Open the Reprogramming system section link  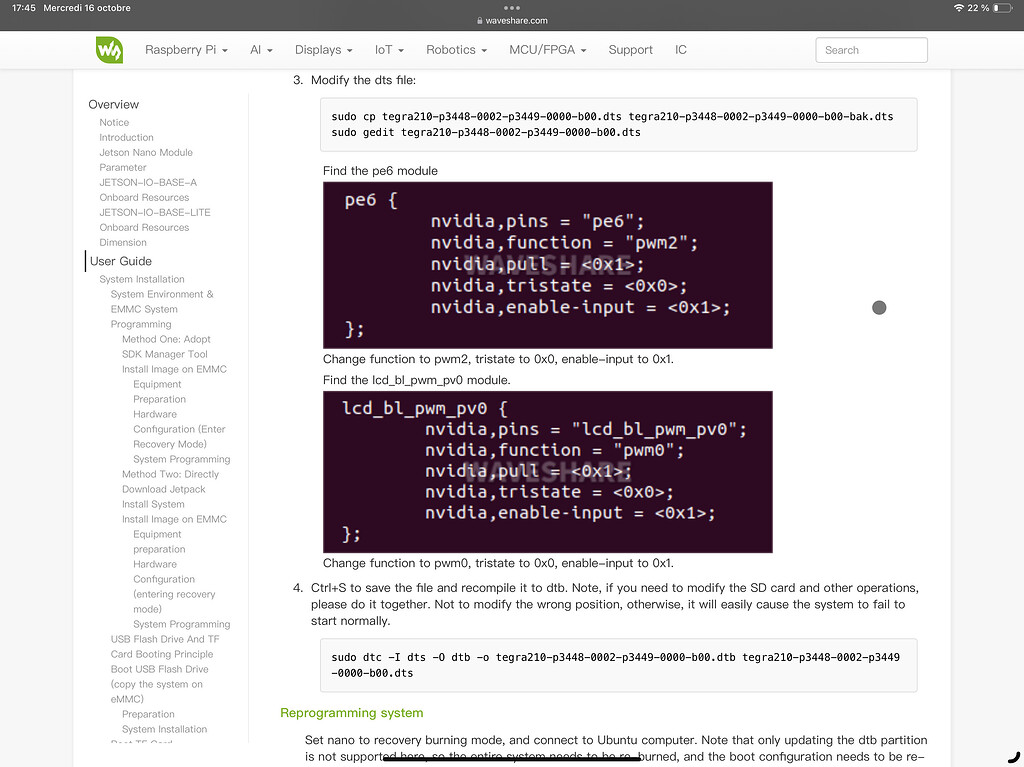[352, 713]
